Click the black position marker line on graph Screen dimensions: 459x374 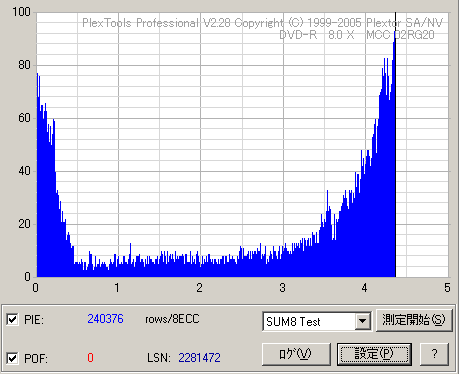click(x=395, y=145)
